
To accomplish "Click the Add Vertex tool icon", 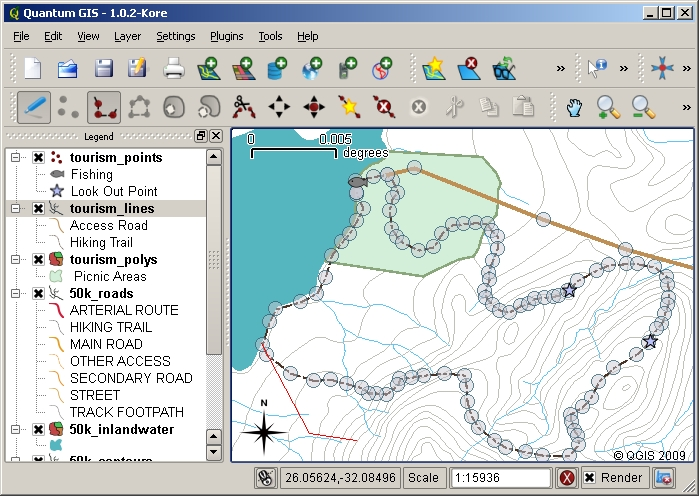I will 348,106.
